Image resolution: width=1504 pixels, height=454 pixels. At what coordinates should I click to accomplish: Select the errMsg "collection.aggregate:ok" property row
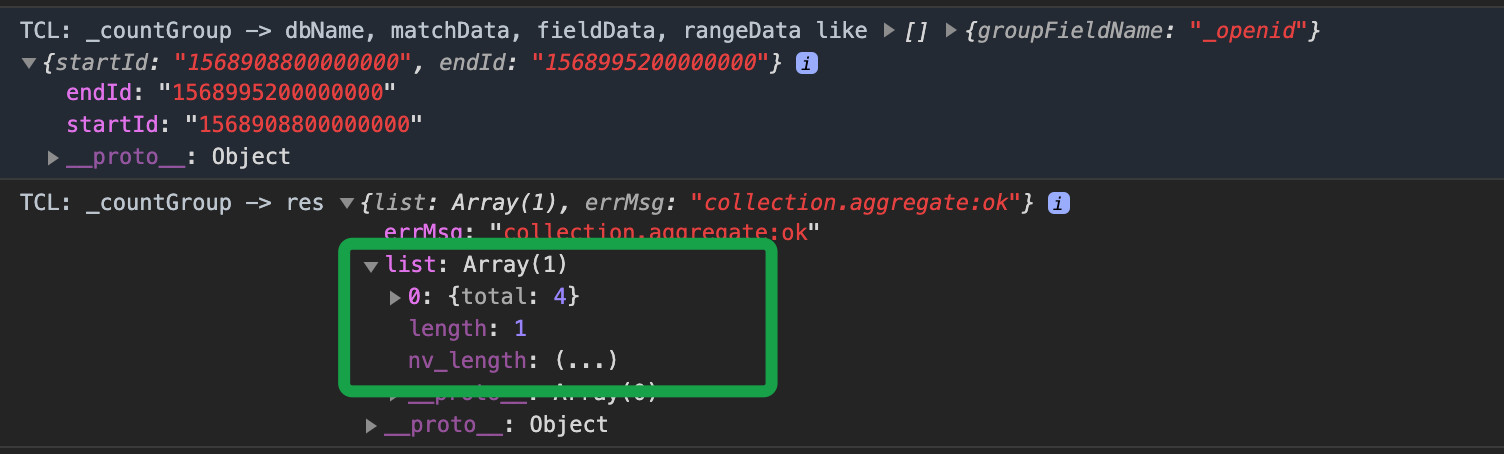point(602,234)
